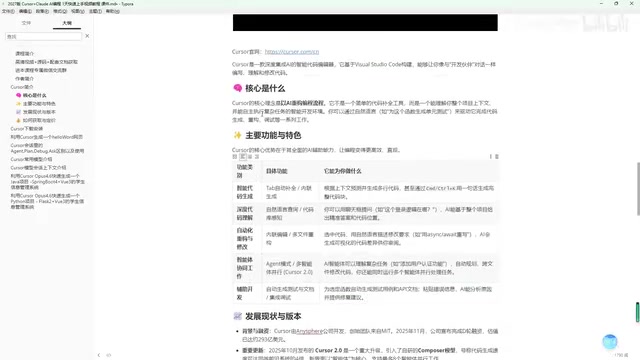The image size is (640, 360).
Task: Go to Cursor下载安装 outline entry
Action: point(27,129)
